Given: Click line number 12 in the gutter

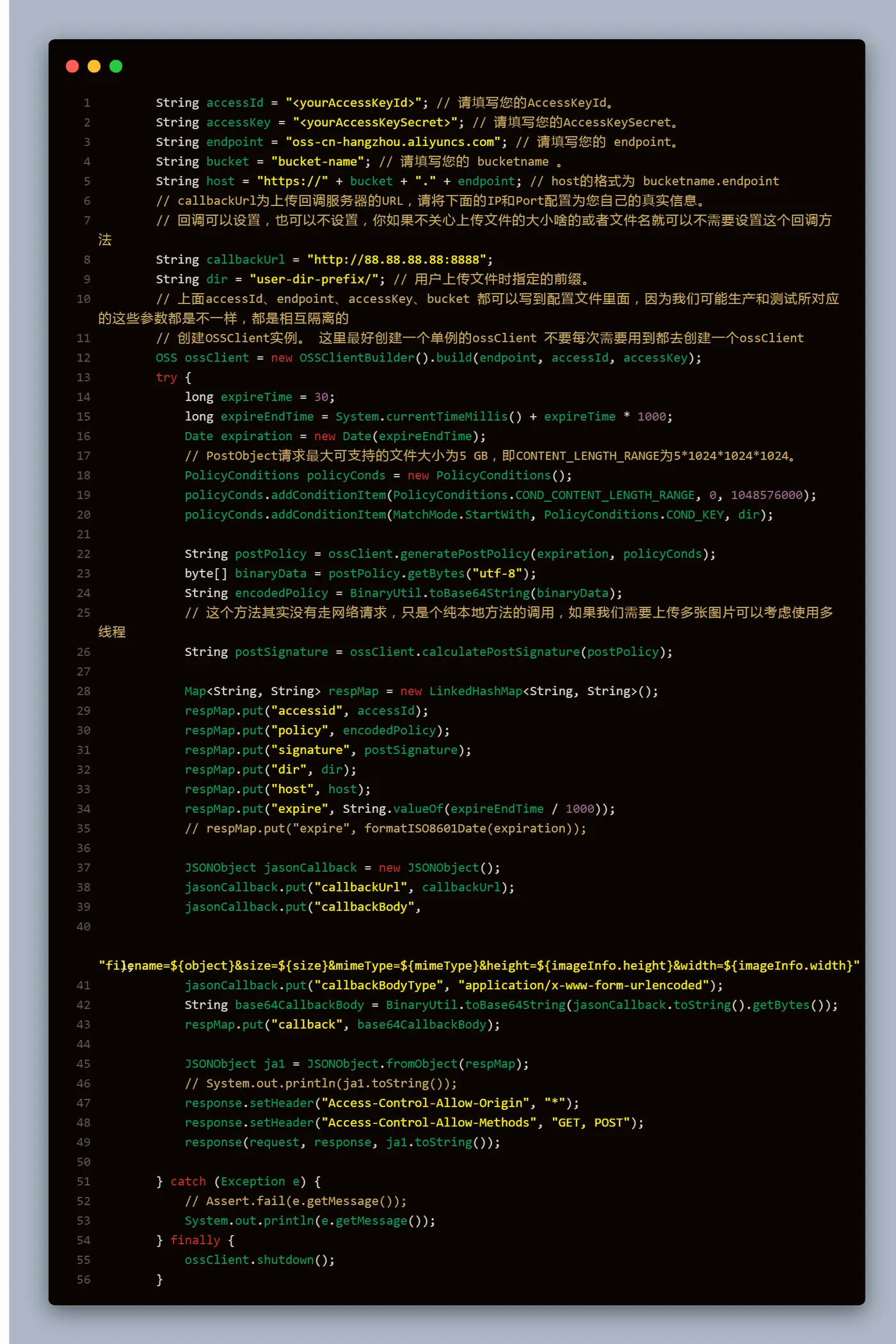Looking at the screenshot, I should click(83, 358).
